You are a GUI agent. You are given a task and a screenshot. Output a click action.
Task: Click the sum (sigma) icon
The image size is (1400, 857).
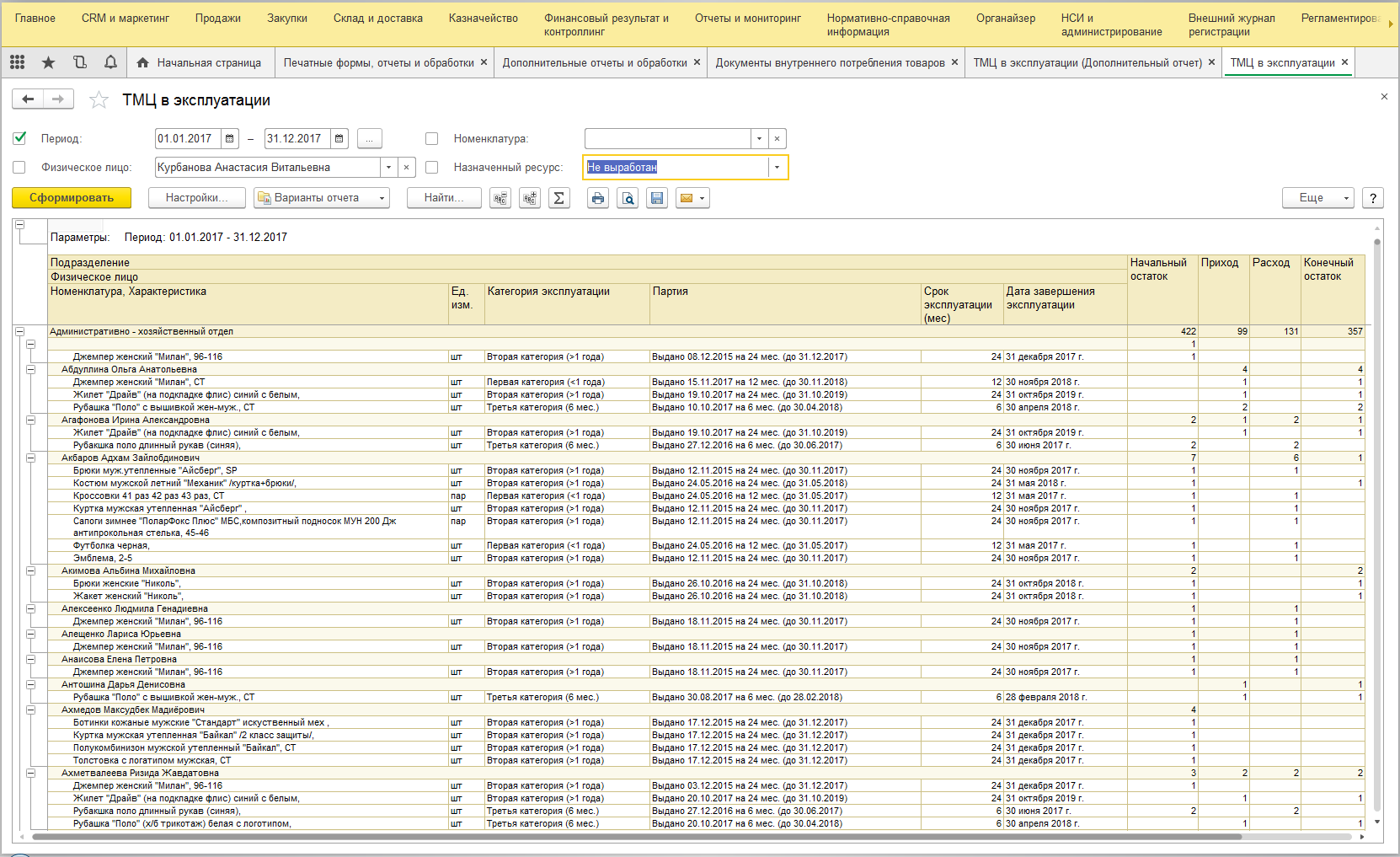click(x=559, y=198)
